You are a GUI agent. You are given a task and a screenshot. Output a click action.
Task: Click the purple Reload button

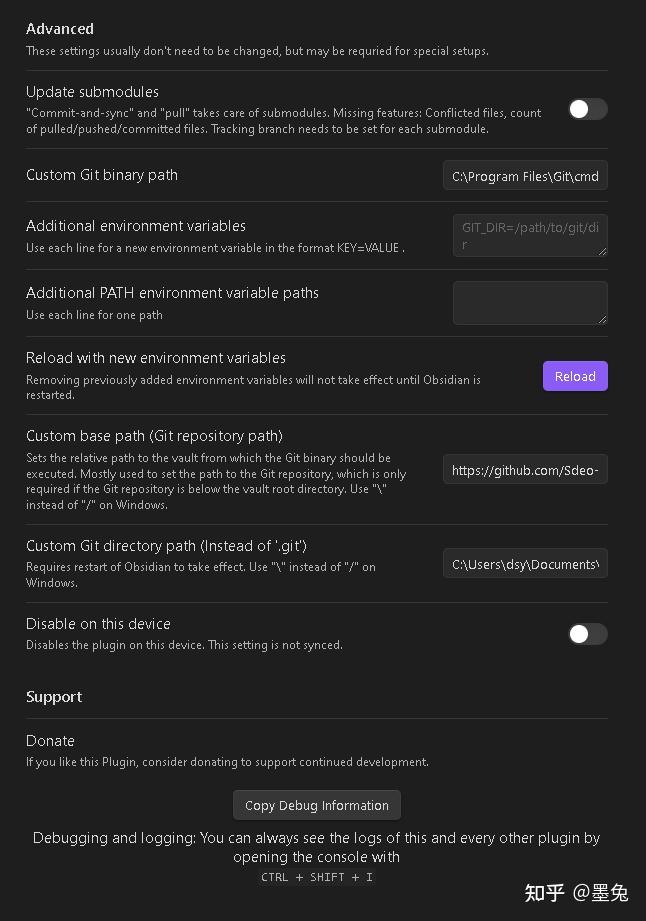(575, 376)
